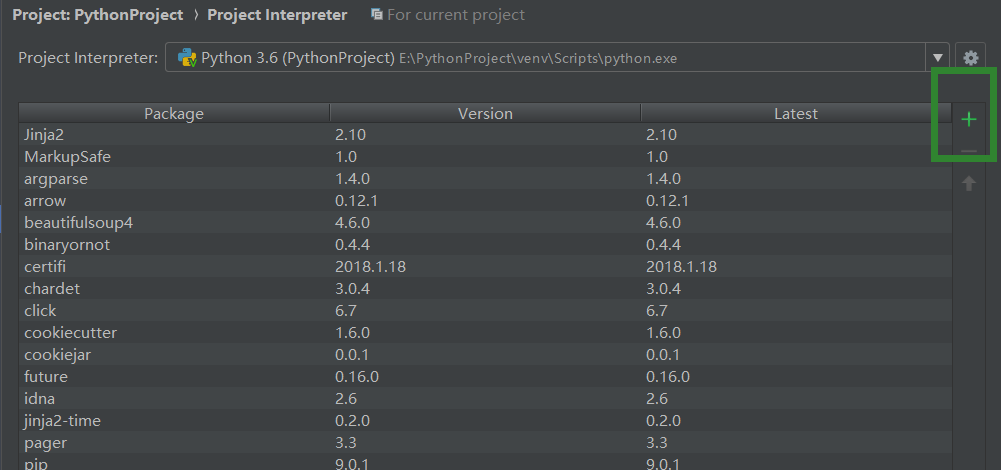Select the pager package row
This screenshot has width=1001, height=470.
485,443
